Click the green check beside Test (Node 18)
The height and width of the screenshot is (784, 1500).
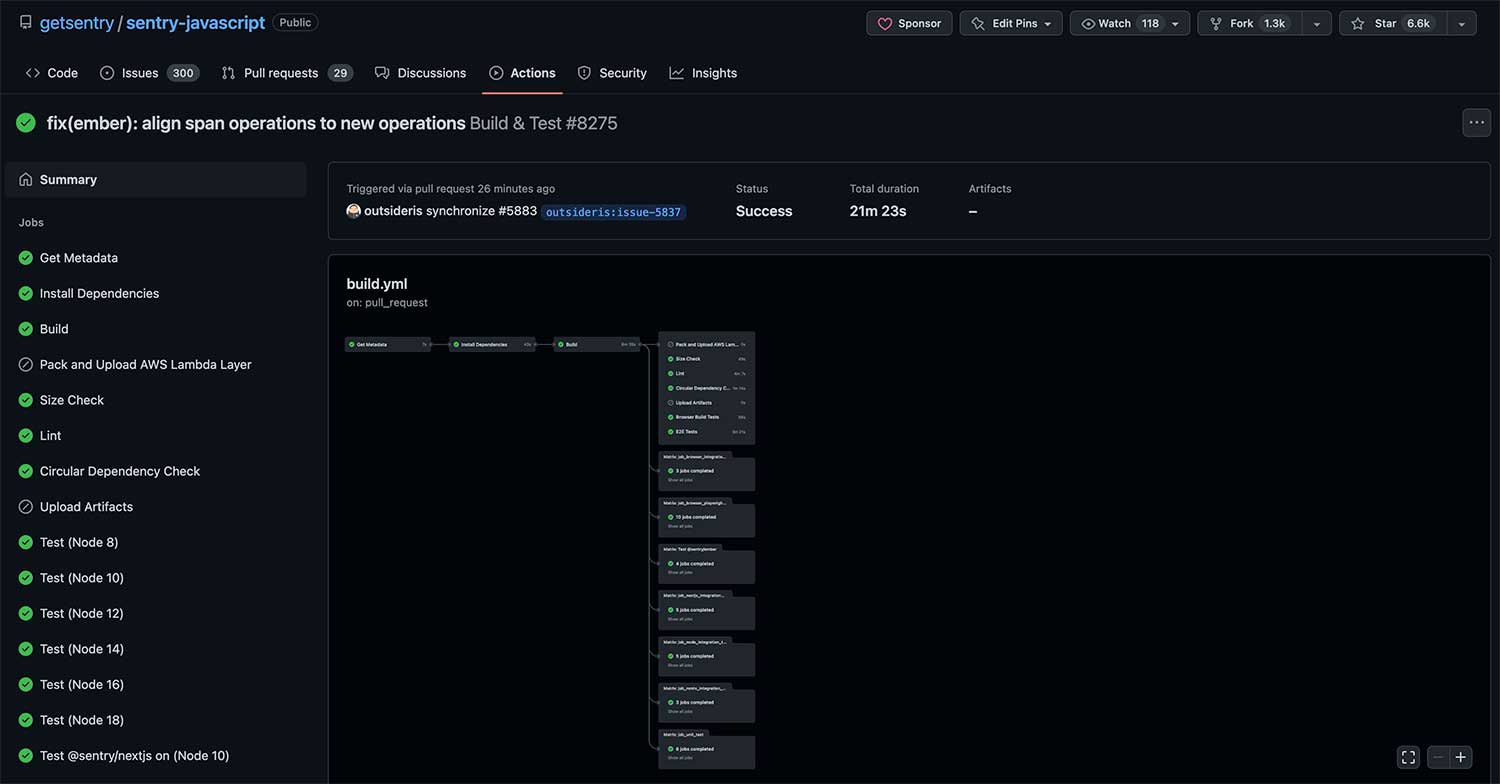click(x=26, y=720)
